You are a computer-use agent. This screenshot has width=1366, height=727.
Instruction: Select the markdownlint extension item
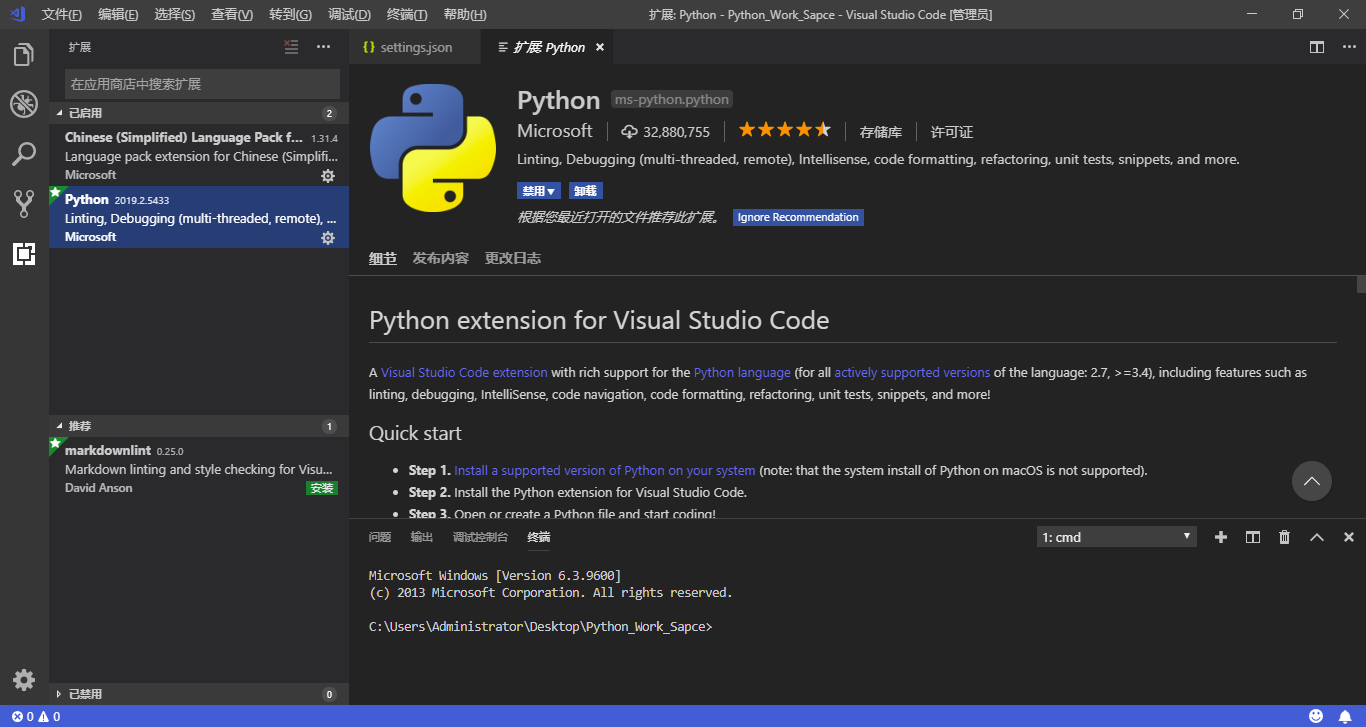199,468
